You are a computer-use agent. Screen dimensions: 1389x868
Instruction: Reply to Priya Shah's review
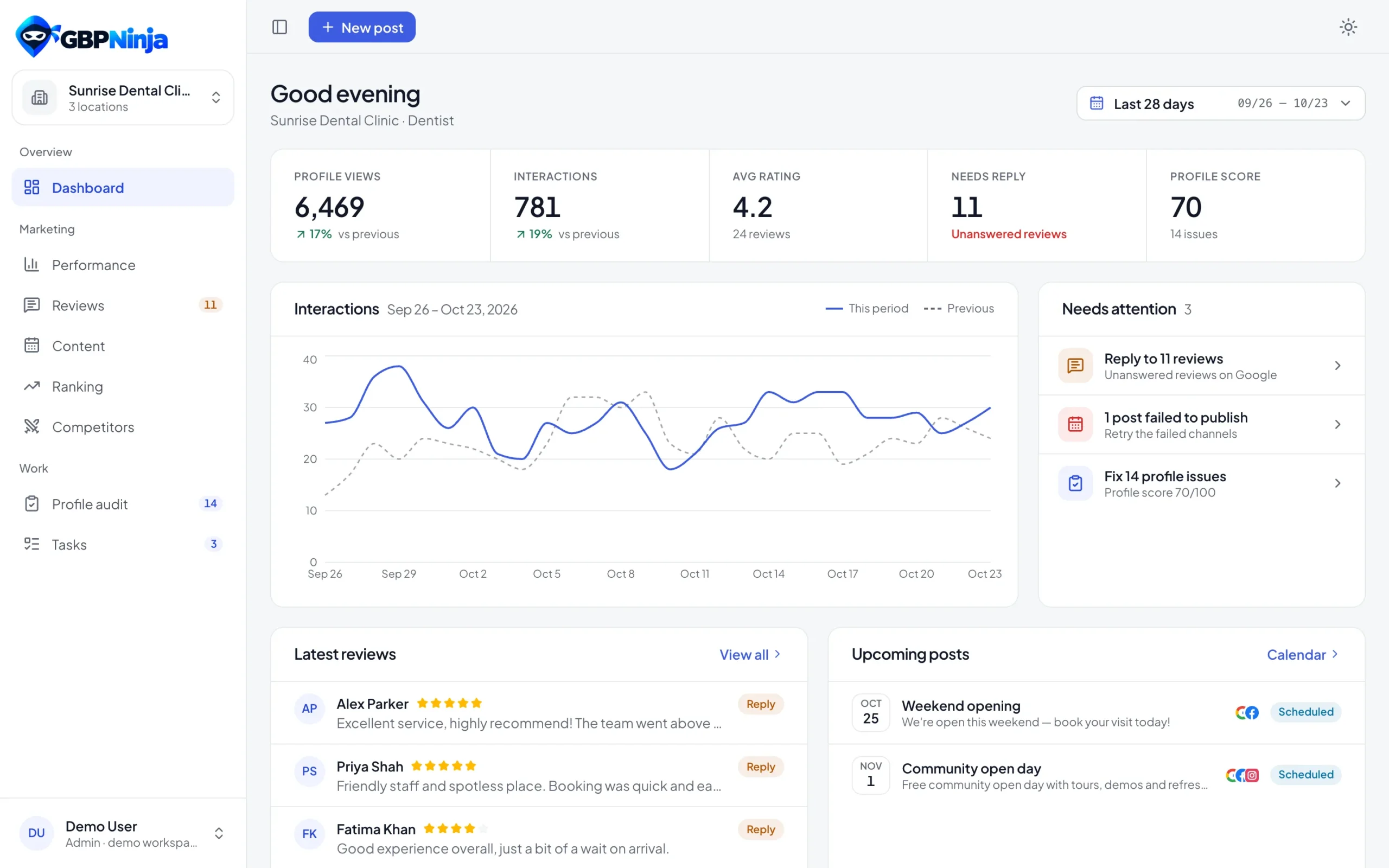point(761,767)
